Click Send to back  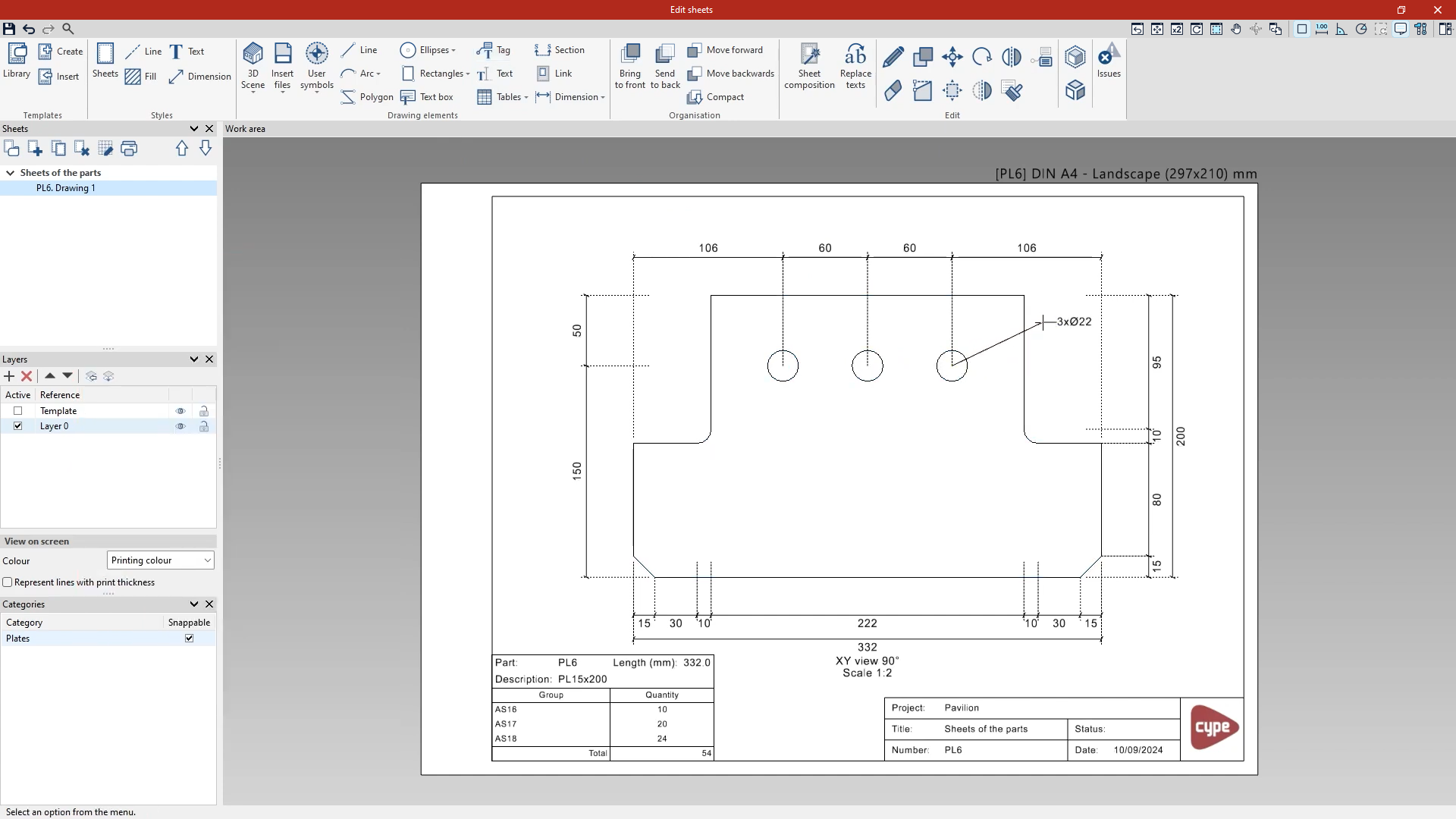[x=665, y=66]
